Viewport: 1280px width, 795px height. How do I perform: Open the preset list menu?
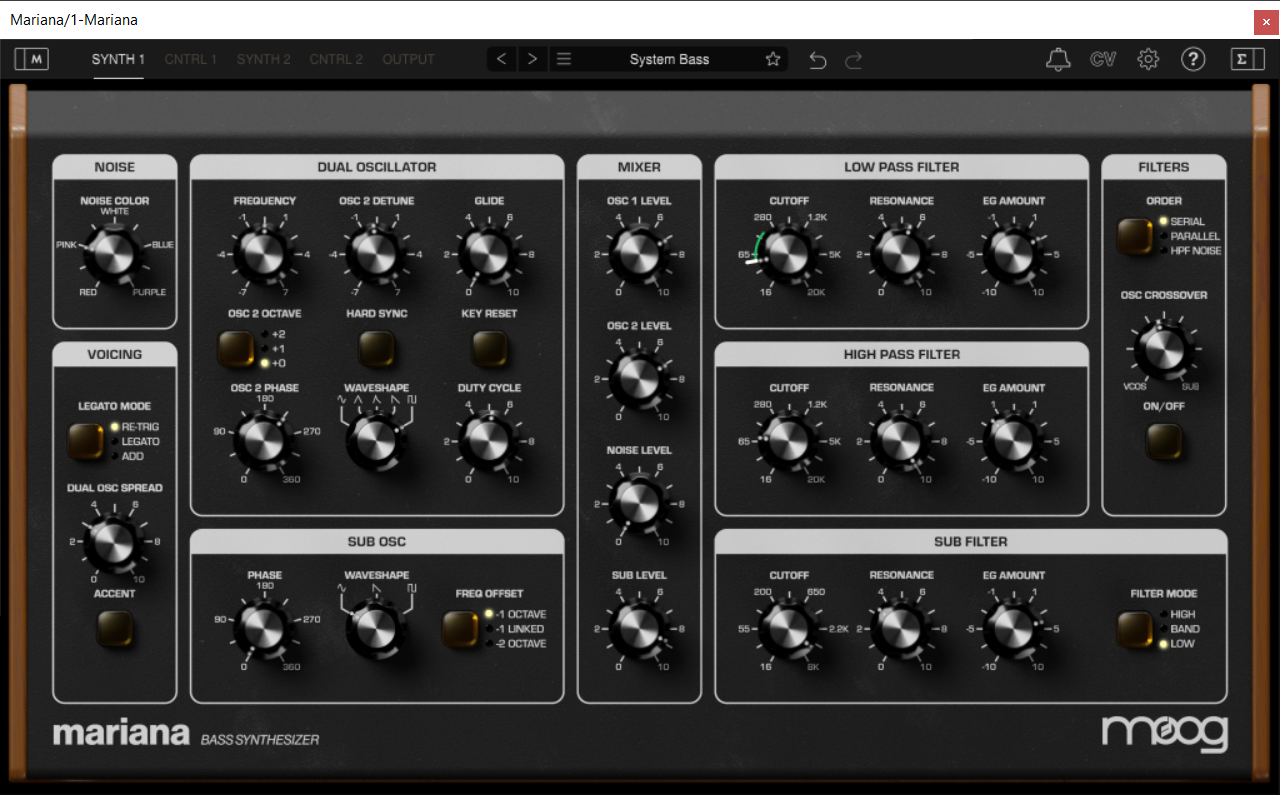[564, 59]
